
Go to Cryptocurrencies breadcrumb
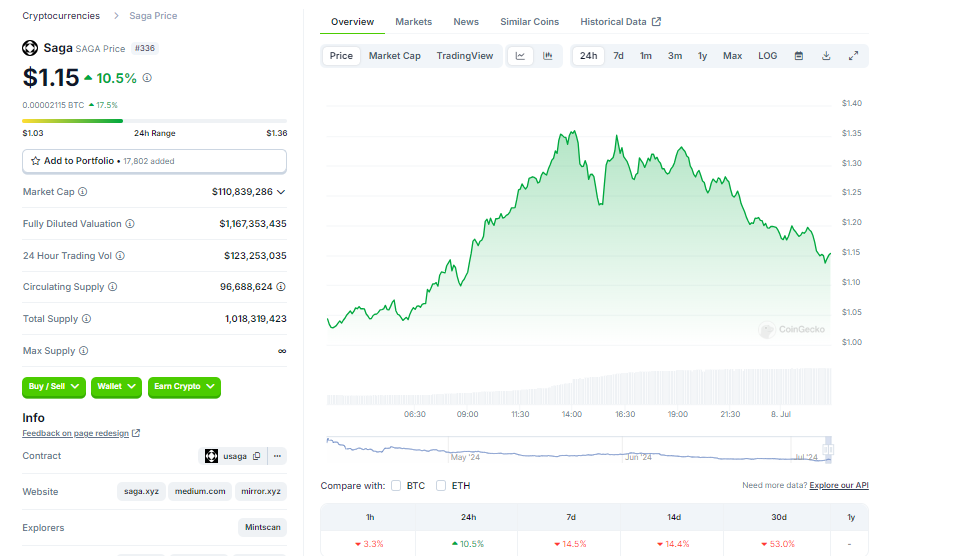[x=61, y=16]
